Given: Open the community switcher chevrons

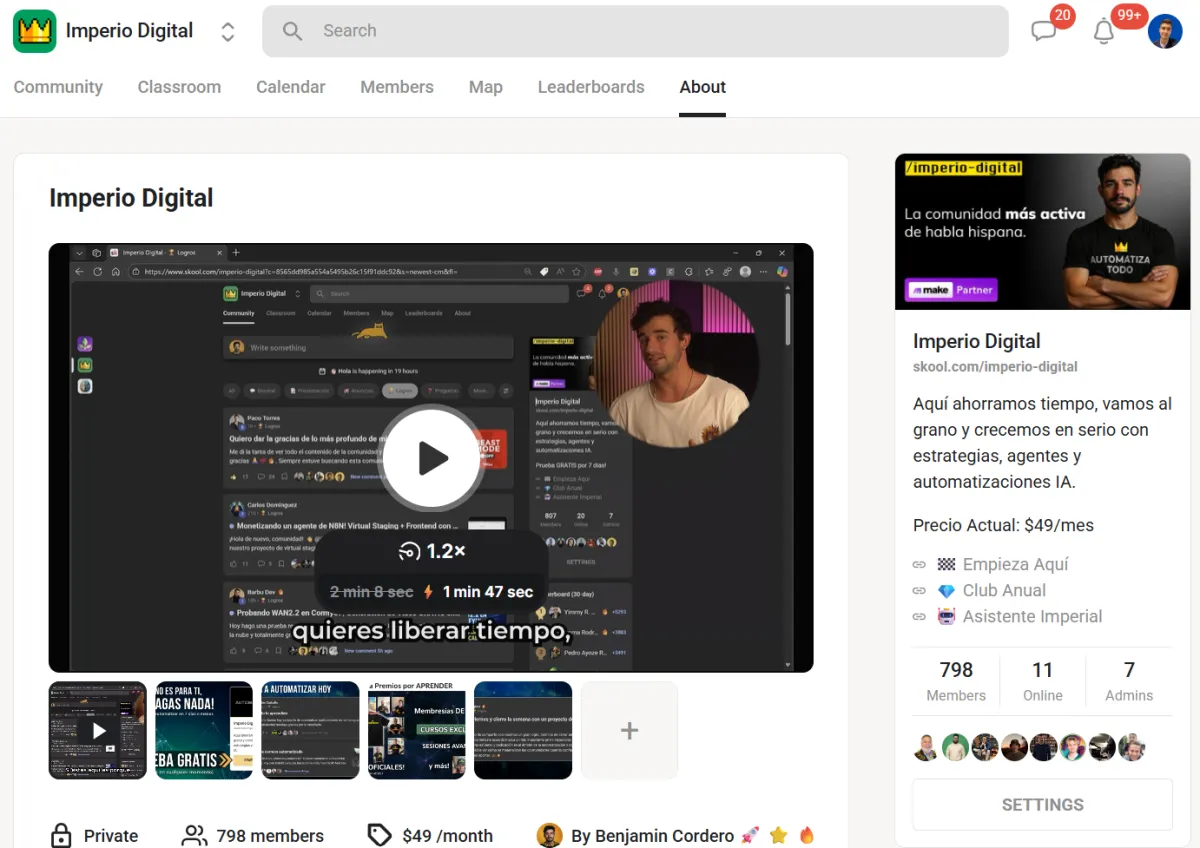Looking at the screenshot, I should pos(228,31).
